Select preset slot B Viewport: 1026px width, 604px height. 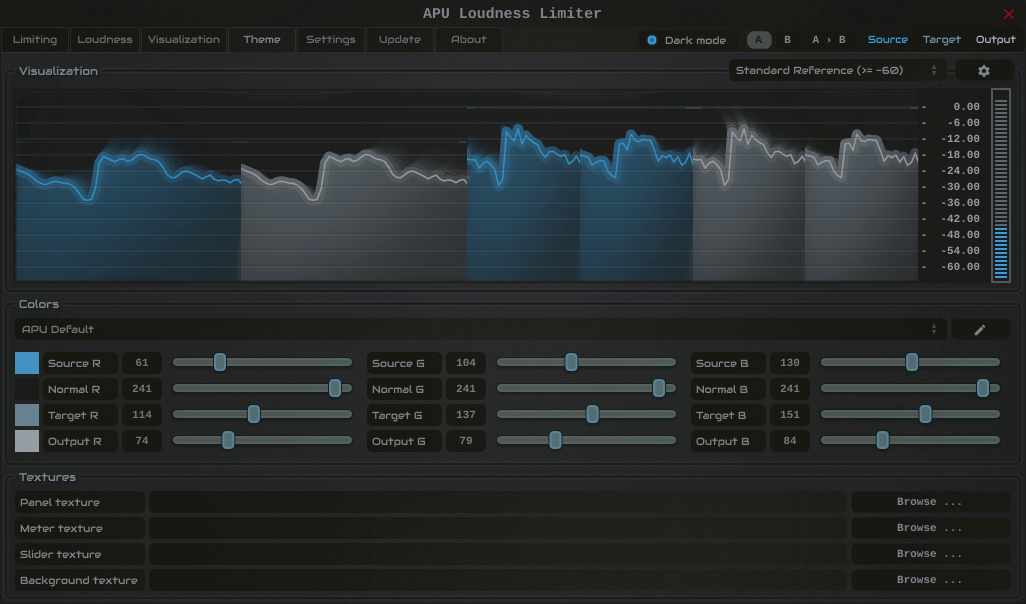coord(787,40)
